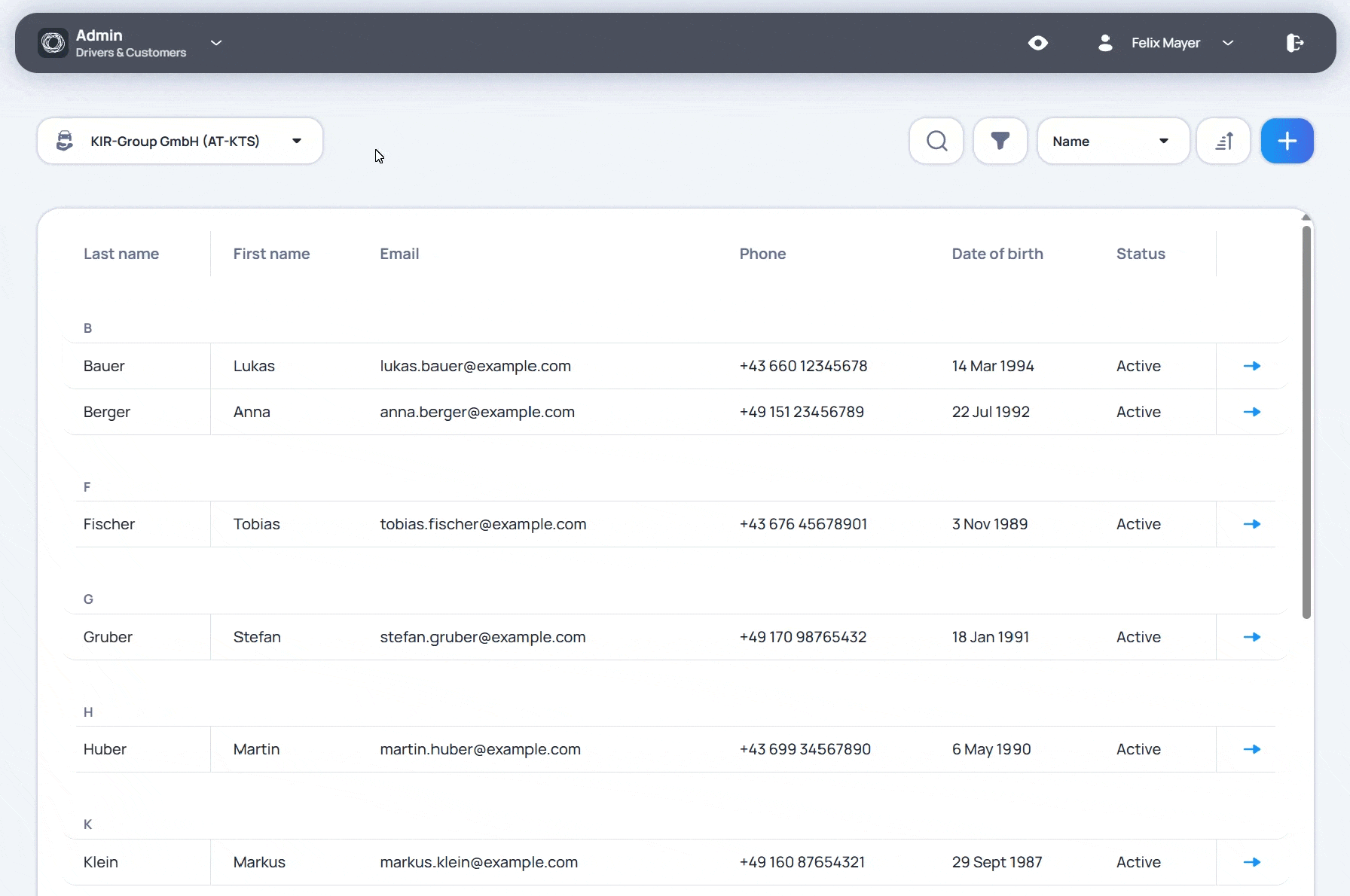The width and height of the screenshot is (1350, 896).
Task: Click first name Anna
Action: (x=252, y=412)
